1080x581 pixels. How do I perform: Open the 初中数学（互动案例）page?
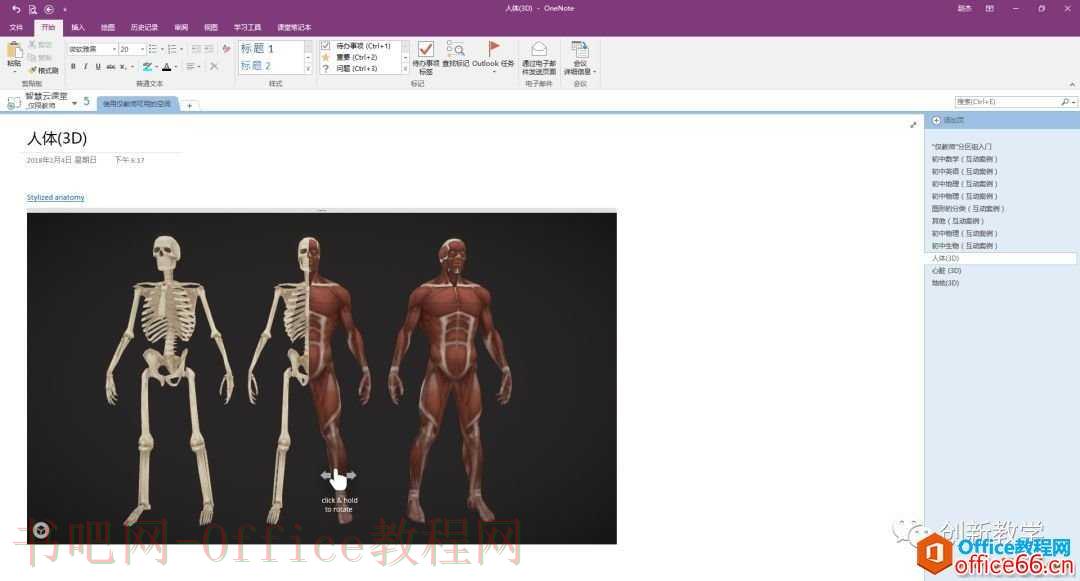click(x=964, y=159)
